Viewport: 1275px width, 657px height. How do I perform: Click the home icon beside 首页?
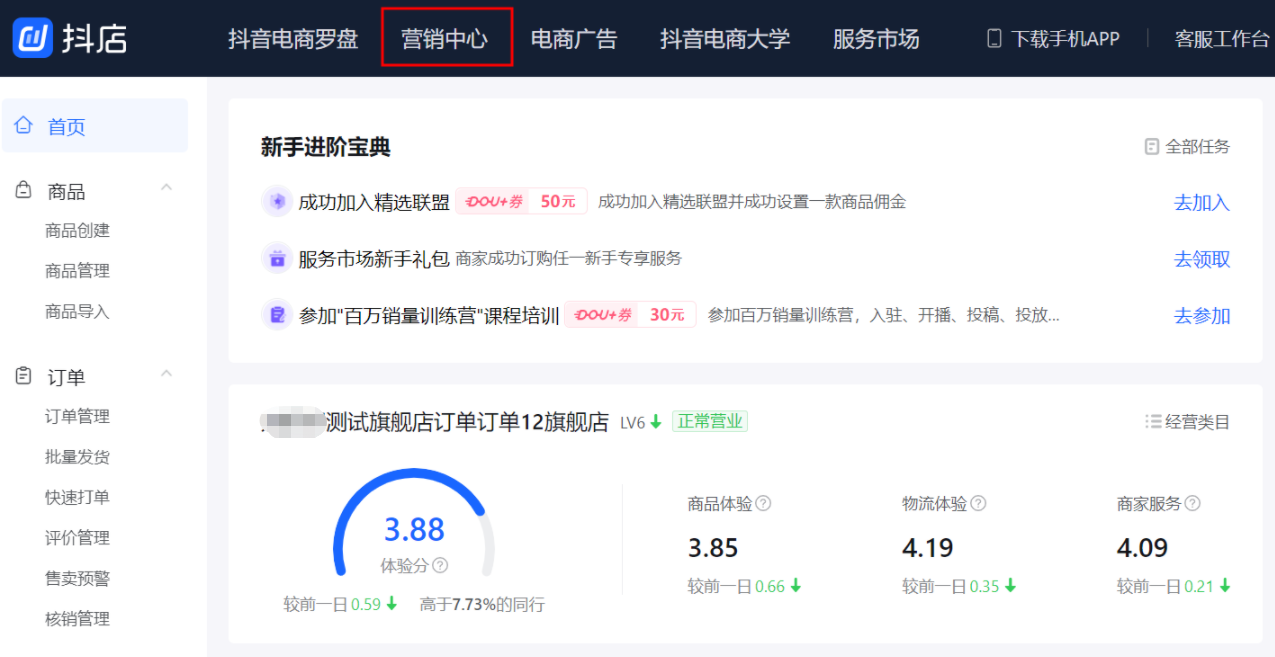[24, 126]
